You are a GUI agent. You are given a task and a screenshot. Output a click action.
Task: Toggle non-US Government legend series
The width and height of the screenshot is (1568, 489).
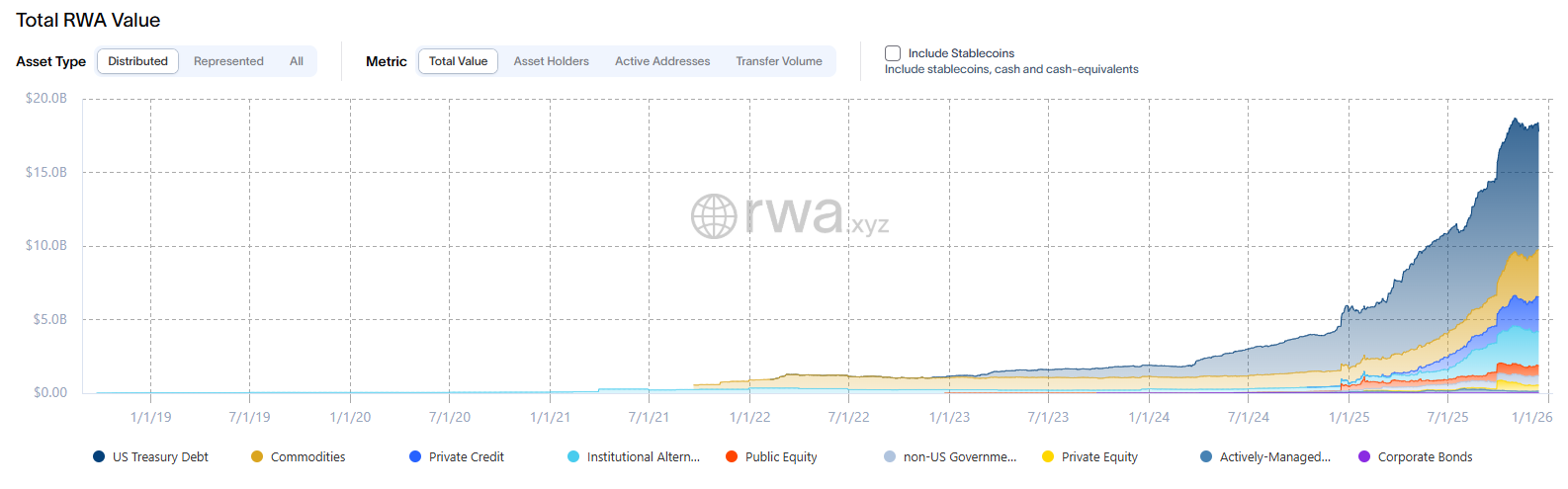(x=959, y=456)
